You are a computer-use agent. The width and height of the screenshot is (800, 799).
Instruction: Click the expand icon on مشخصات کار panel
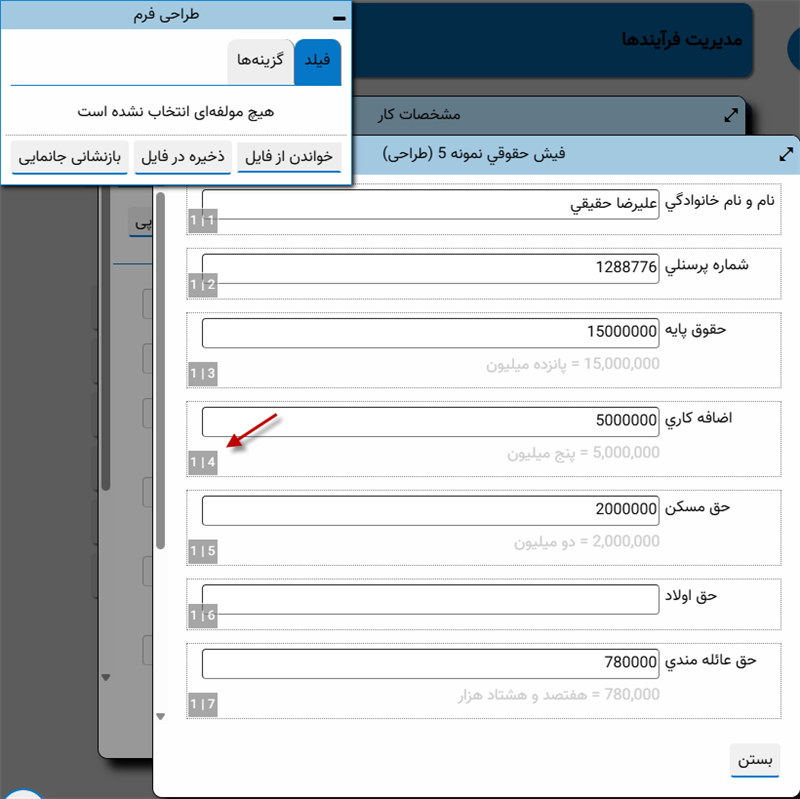click(x=732, y=115)
